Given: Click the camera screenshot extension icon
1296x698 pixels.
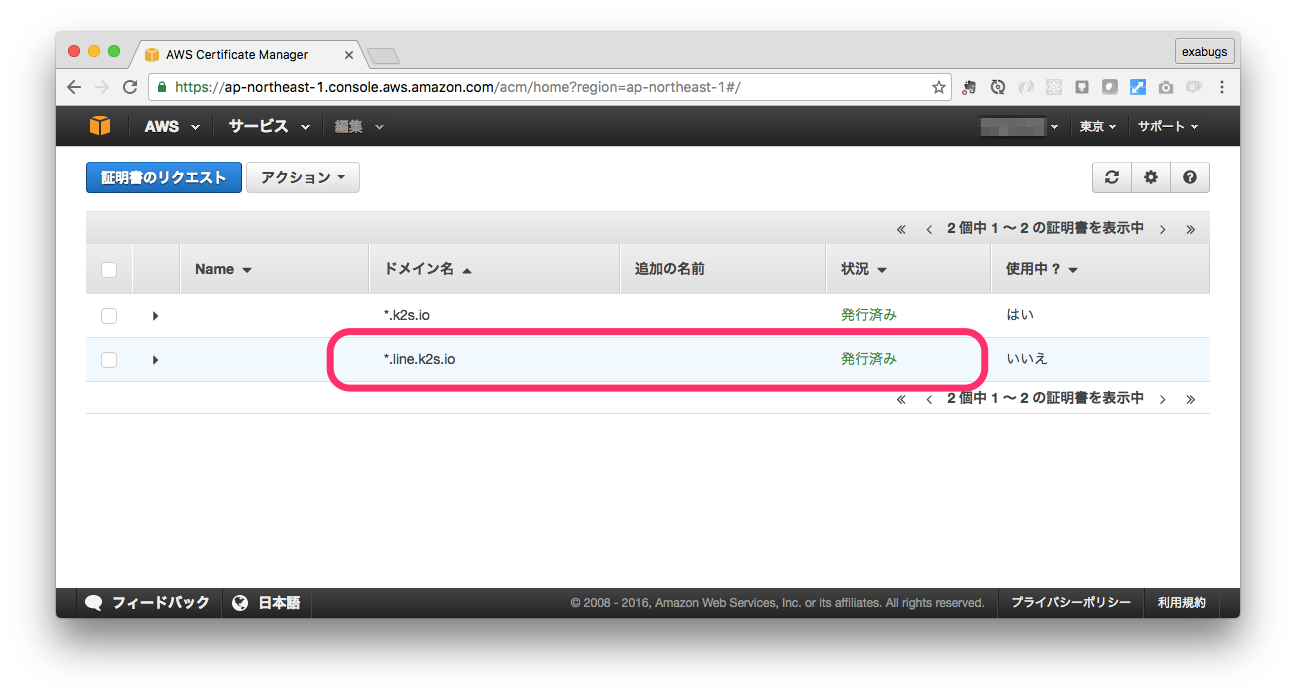Looking at the screenshot, I should 1165,87.
